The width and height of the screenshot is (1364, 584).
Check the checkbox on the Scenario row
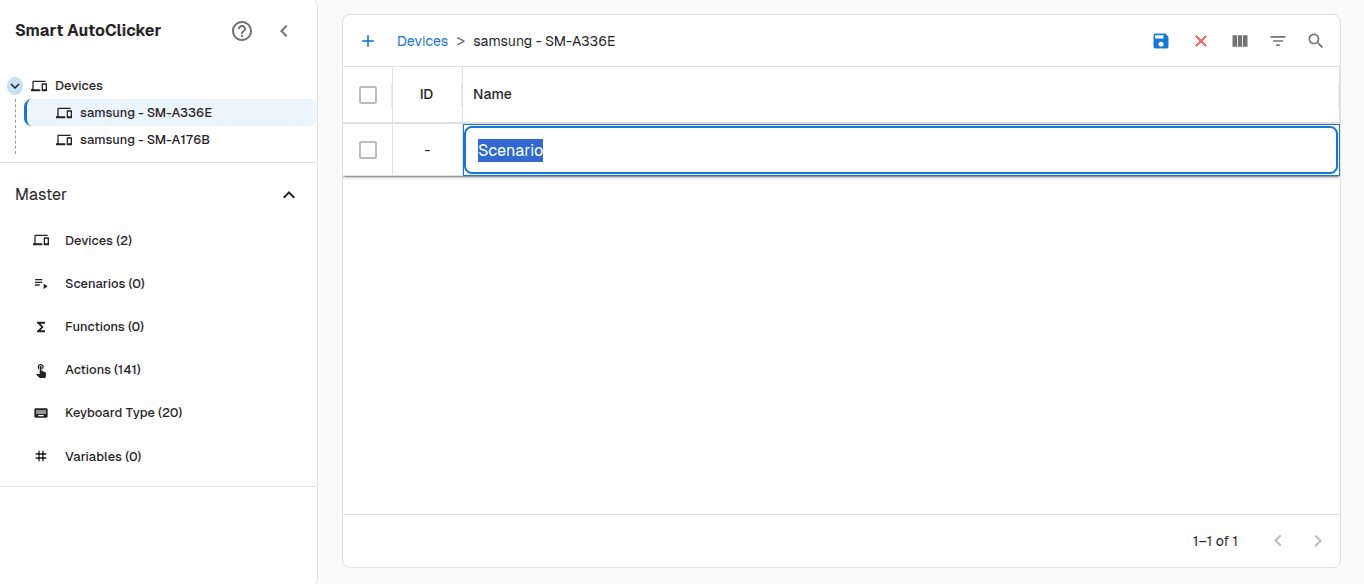[x=368, y=149]
